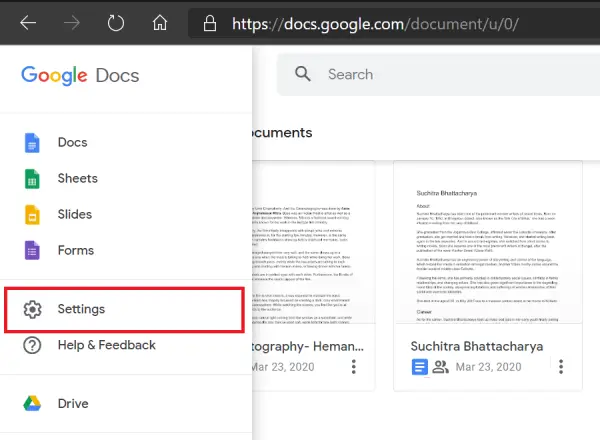Click the Google Docs logo
600x440 pixels.
80,75
